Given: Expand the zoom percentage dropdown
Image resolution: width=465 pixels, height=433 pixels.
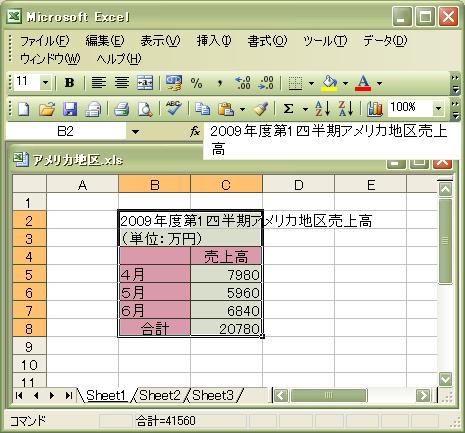Looking at the screenshot, I should 439,108.
